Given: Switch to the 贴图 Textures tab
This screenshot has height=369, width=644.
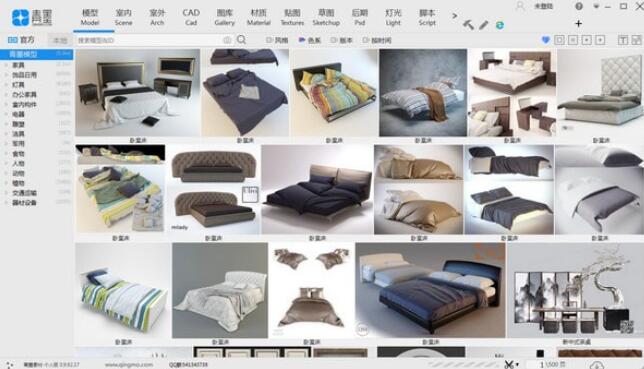Looking at the screenshot, I should coord(292,18).
